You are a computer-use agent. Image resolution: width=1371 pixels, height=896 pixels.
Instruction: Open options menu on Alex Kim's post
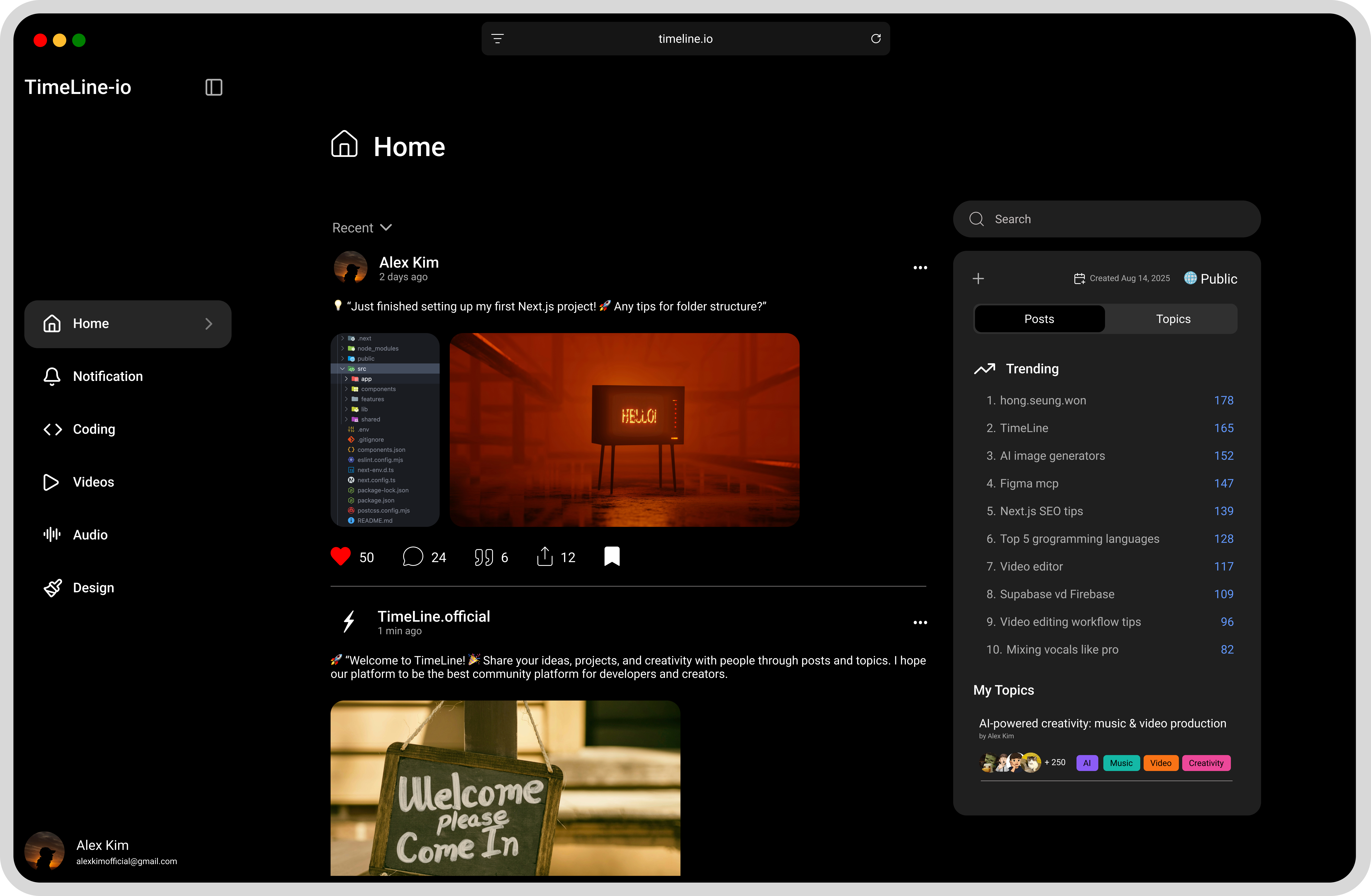920,268
